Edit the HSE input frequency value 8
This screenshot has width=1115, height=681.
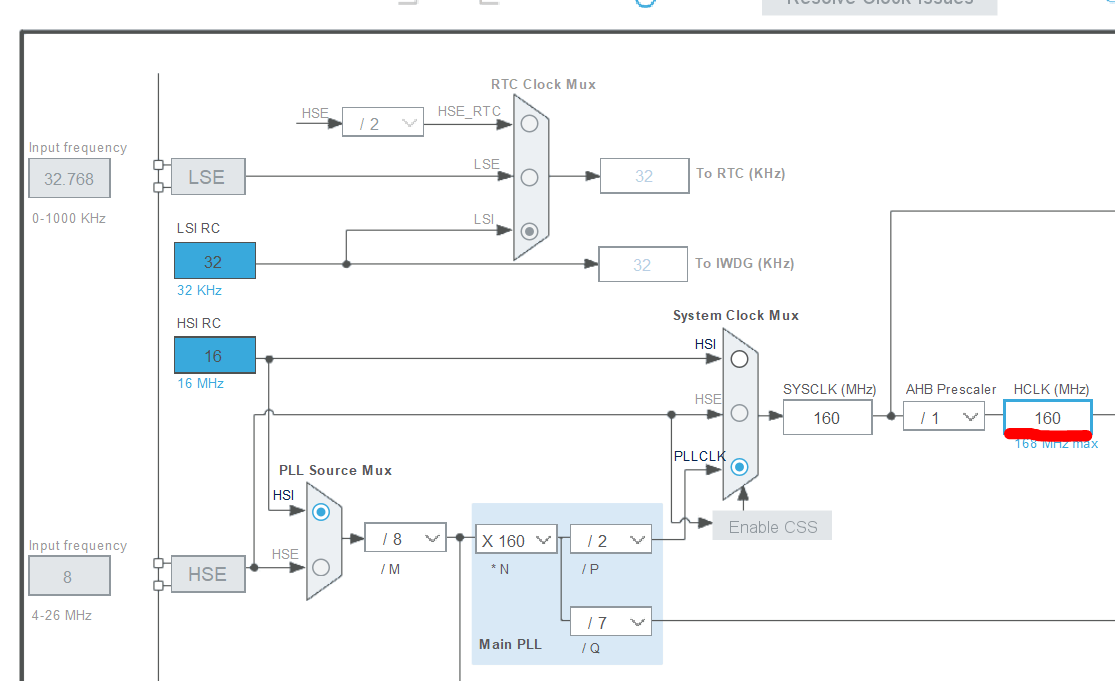click(69, 576)
